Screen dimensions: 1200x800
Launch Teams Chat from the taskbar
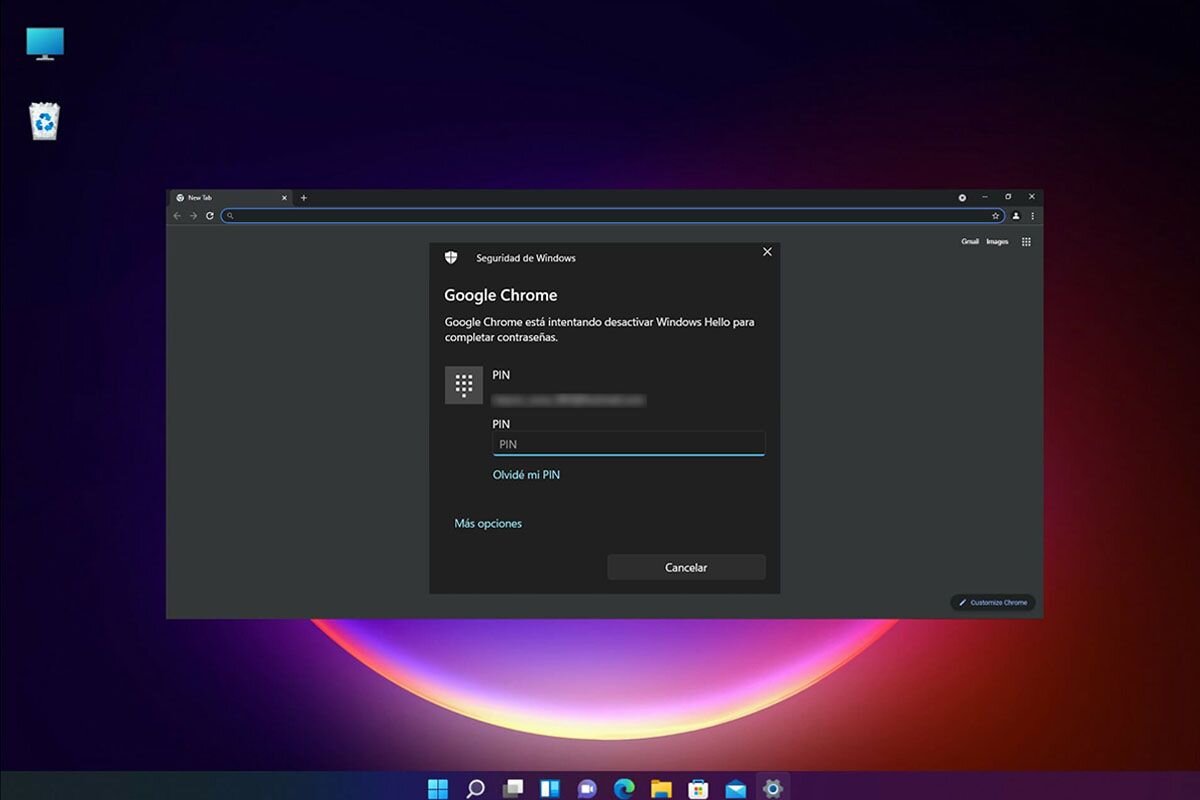pyautogui.click(x=587, y=788)
